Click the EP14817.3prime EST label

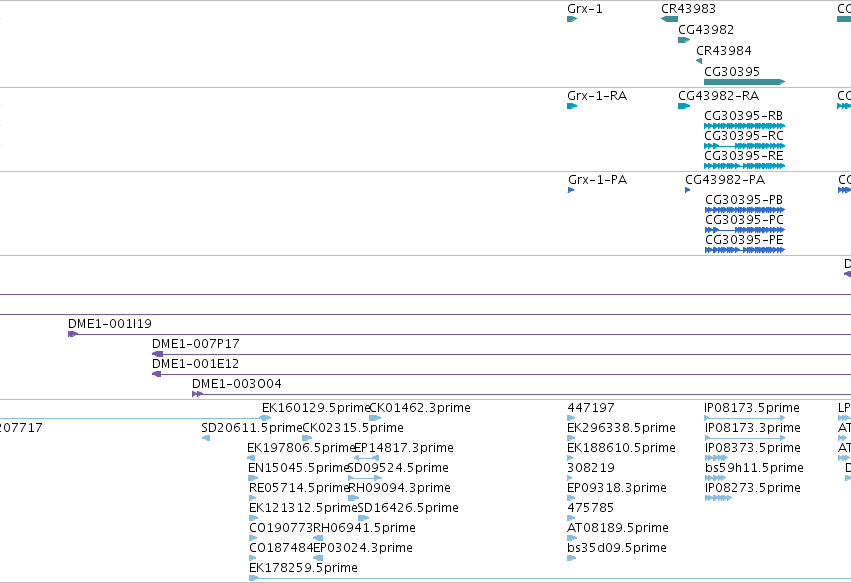coord(404,448)
